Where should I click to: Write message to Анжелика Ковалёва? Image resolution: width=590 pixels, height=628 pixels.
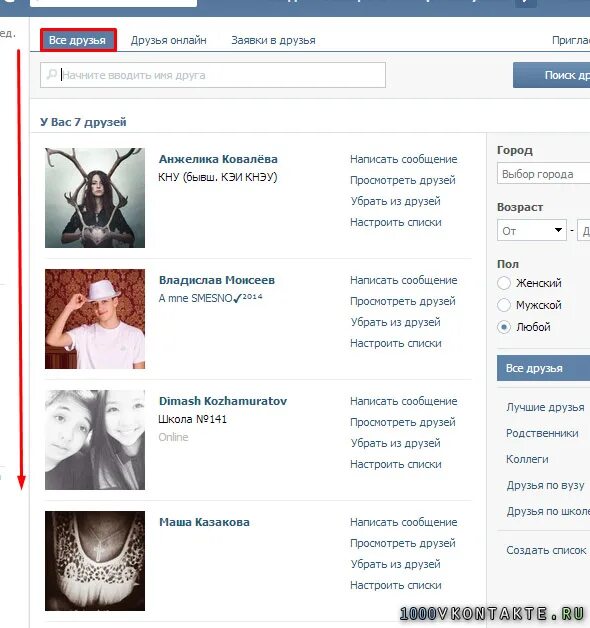(403, 159)
